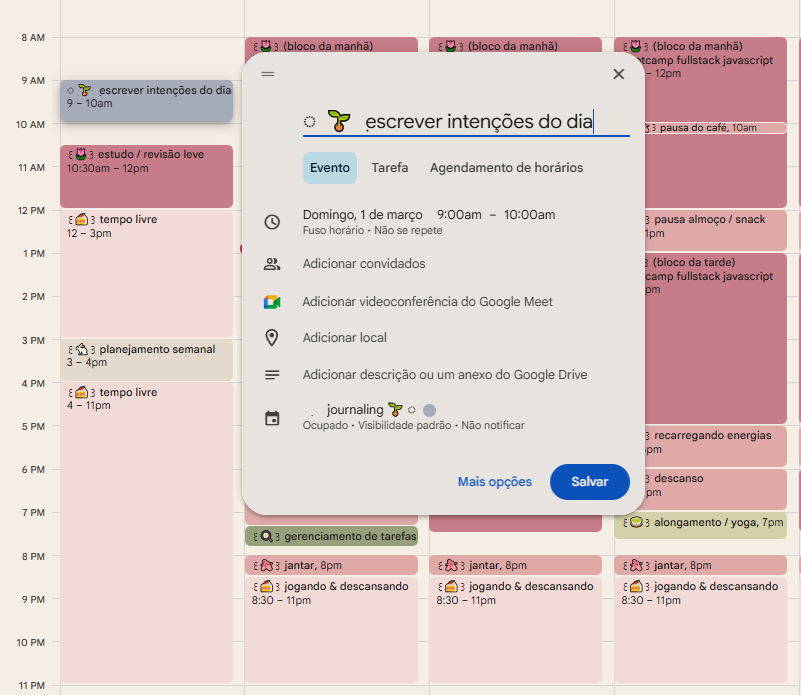801x695 pixels.
Task: Click the guests people icon
Action: click(272, 264)
